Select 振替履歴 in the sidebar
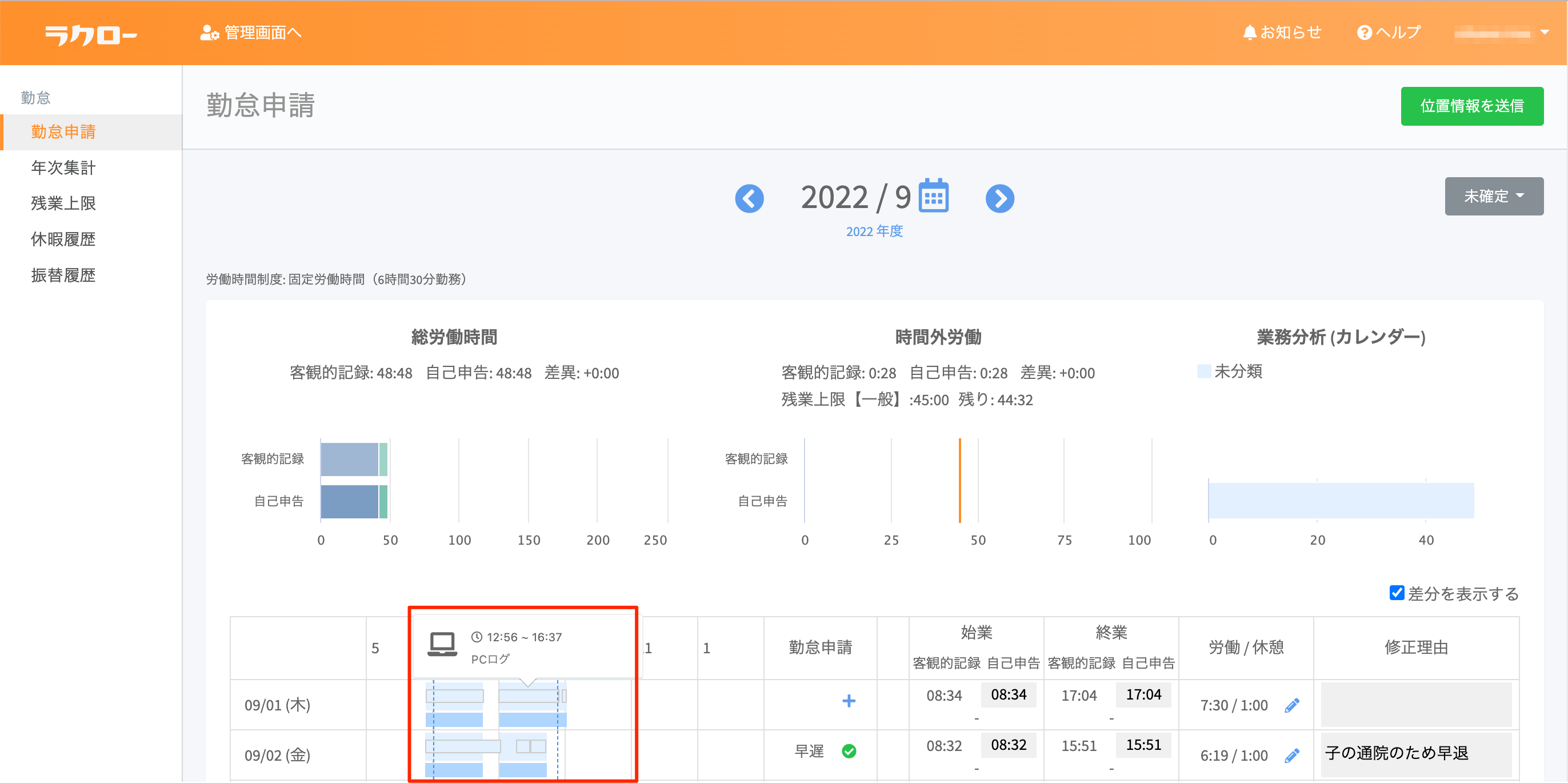This screenshot has width=1568, height=783. coord(63,275)
